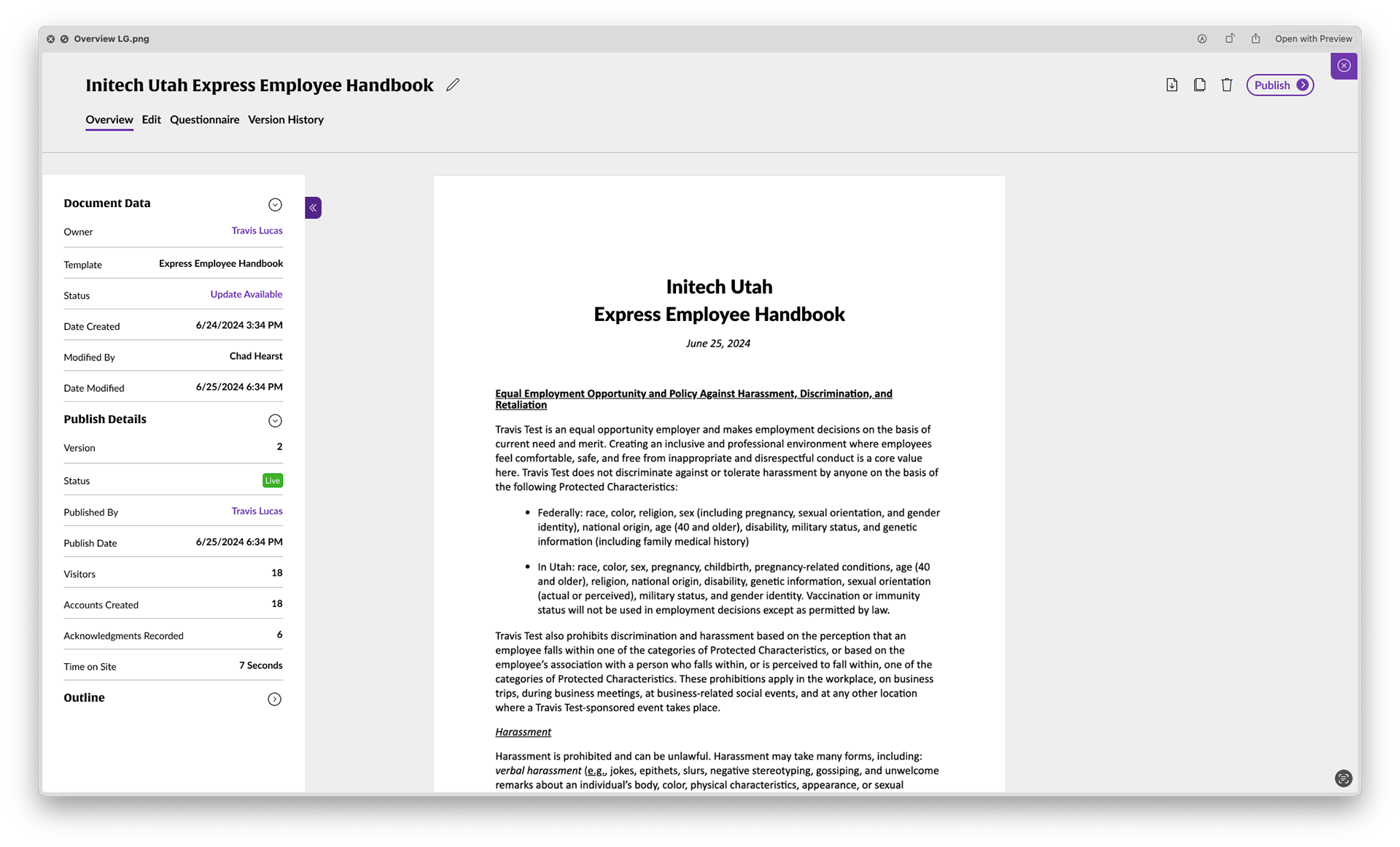Viewport: 1400px width, 847px height.
Task: Click the Quick Look rotate icon
Action: click(1229, 39)
